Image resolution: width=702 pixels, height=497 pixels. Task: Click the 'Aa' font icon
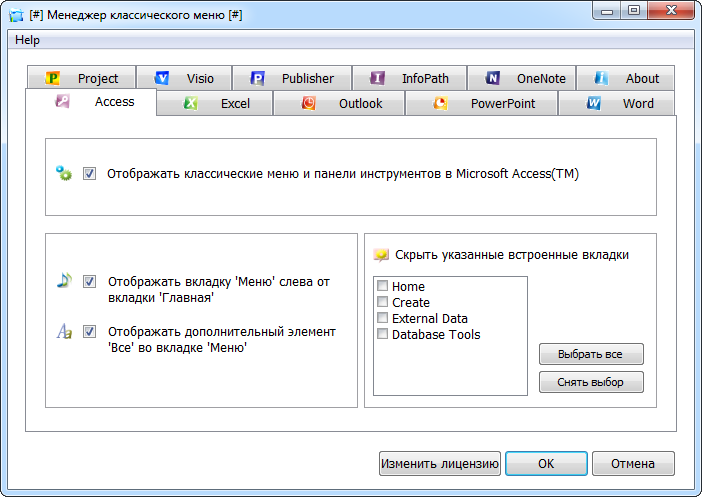[64, 331]
